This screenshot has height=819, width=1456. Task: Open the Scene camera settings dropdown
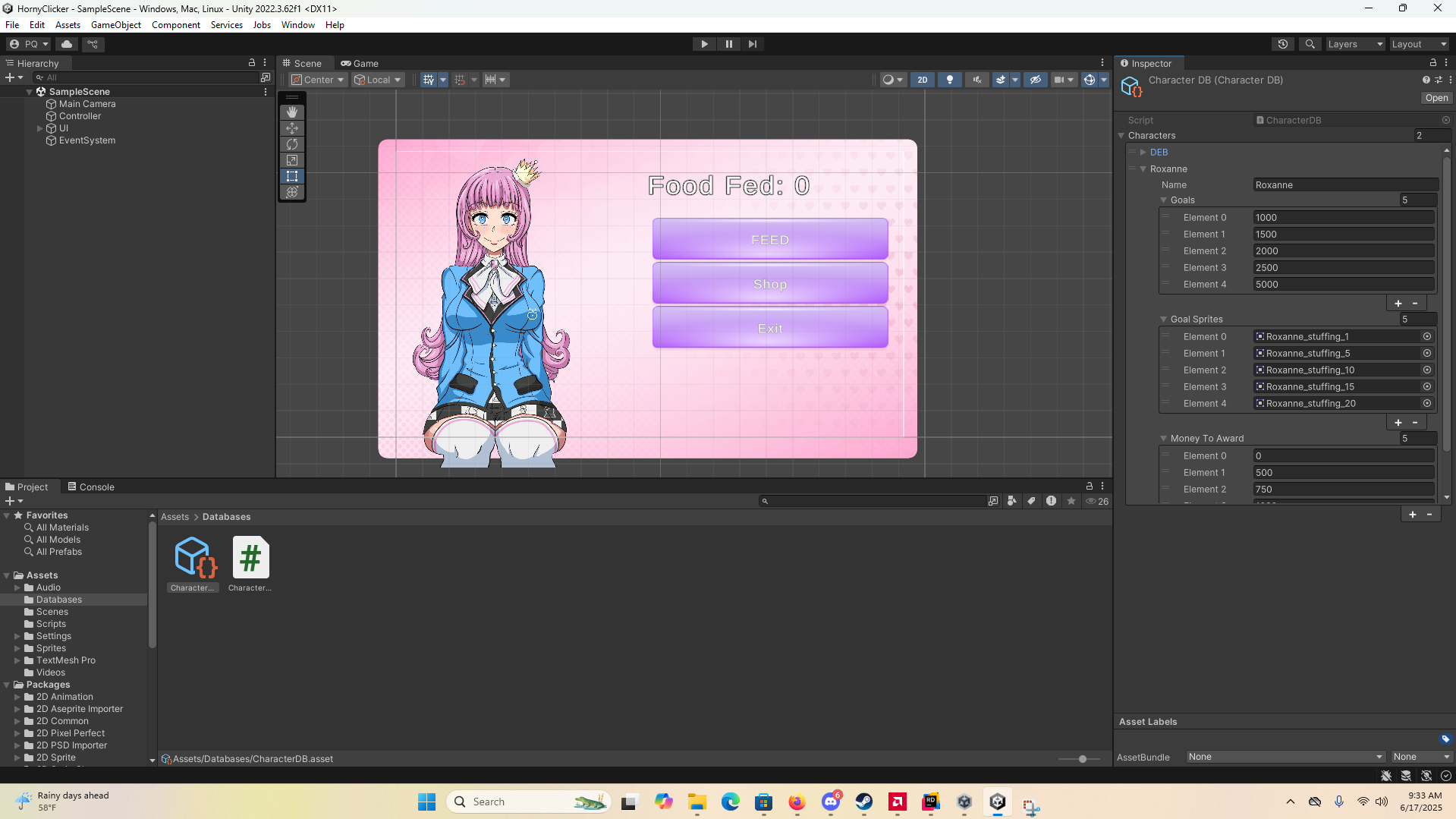[x=1064, y=80]
